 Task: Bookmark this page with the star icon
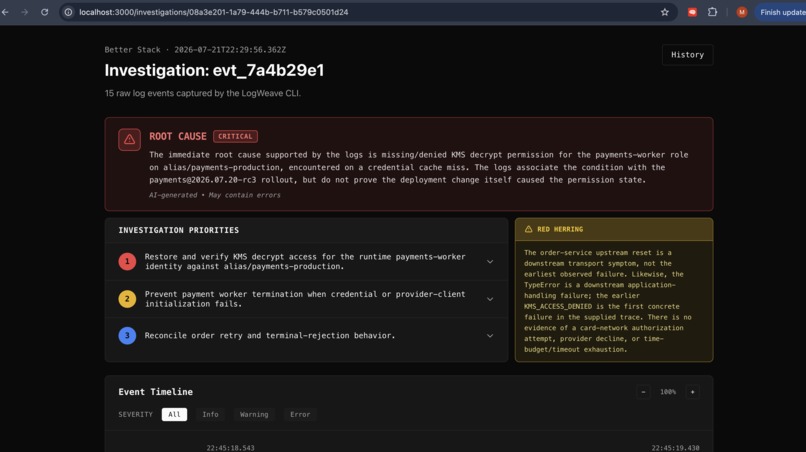665,12
